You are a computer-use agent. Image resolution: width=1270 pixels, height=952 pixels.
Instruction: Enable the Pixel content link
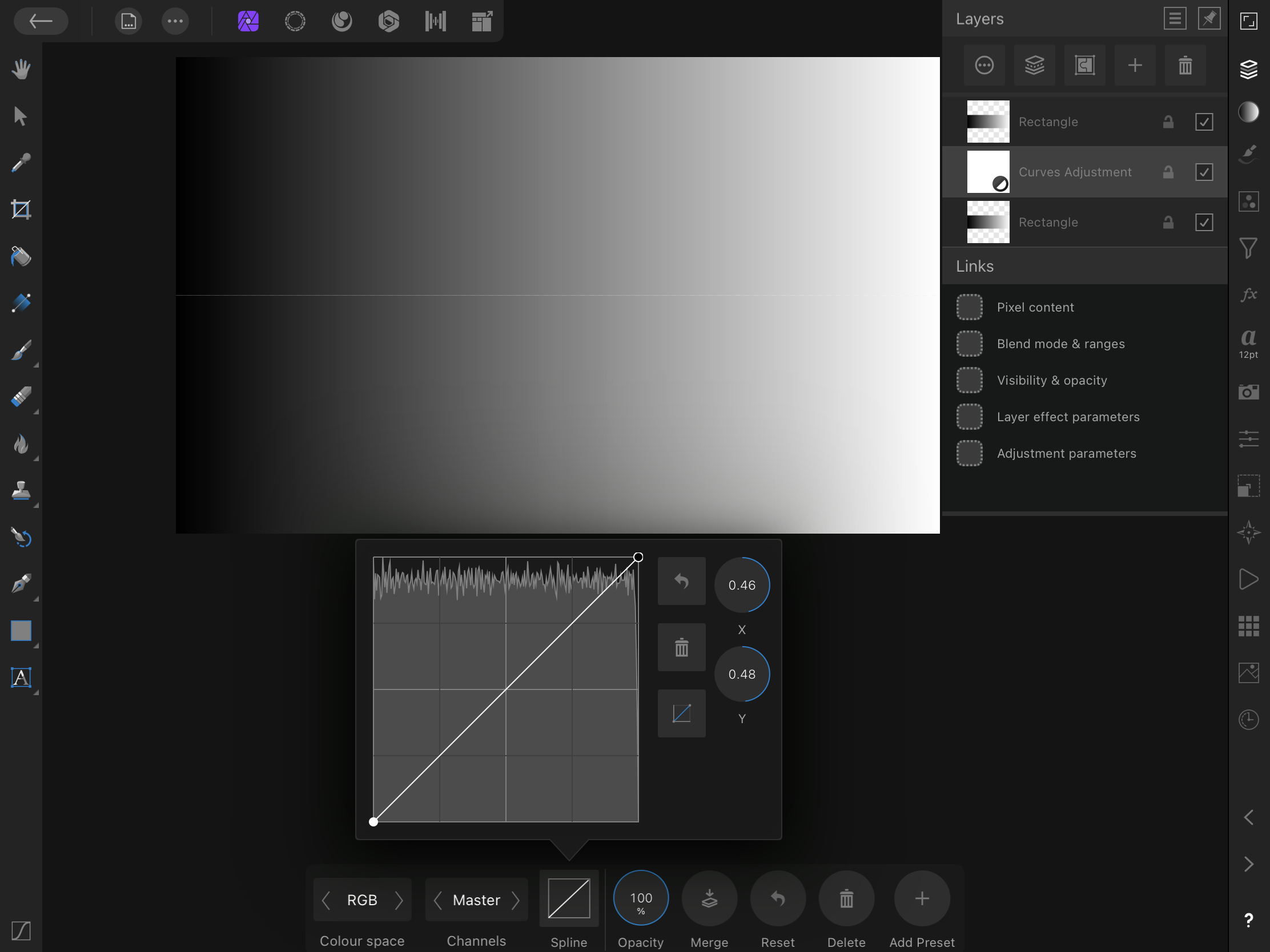pyautogui.click(x=970, y=307)
